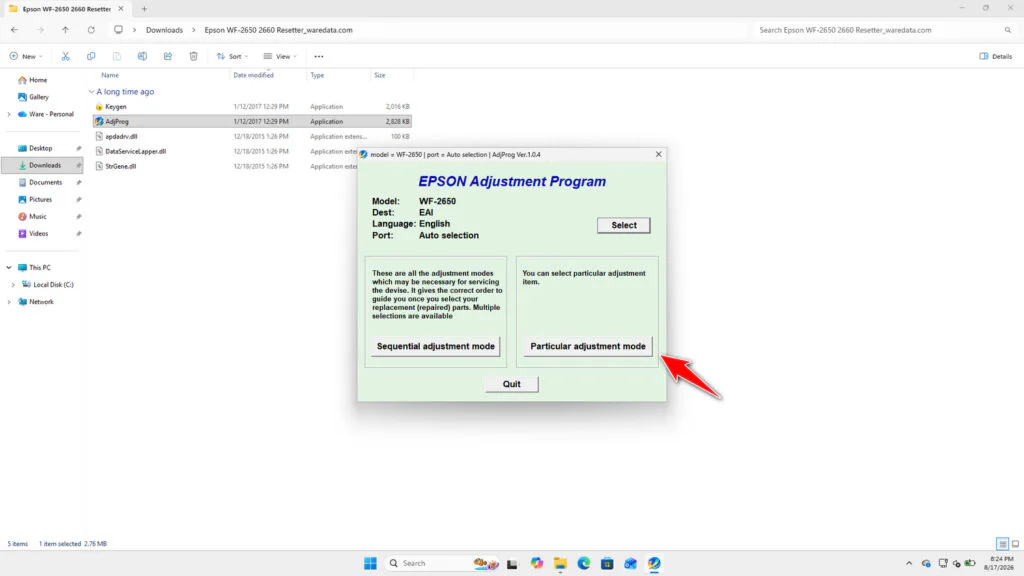Image resolution: width=1024 pixels, height=576 pixels.
Task: Collapse the 'A long time ago' group
Action: (x=91, y=92)
